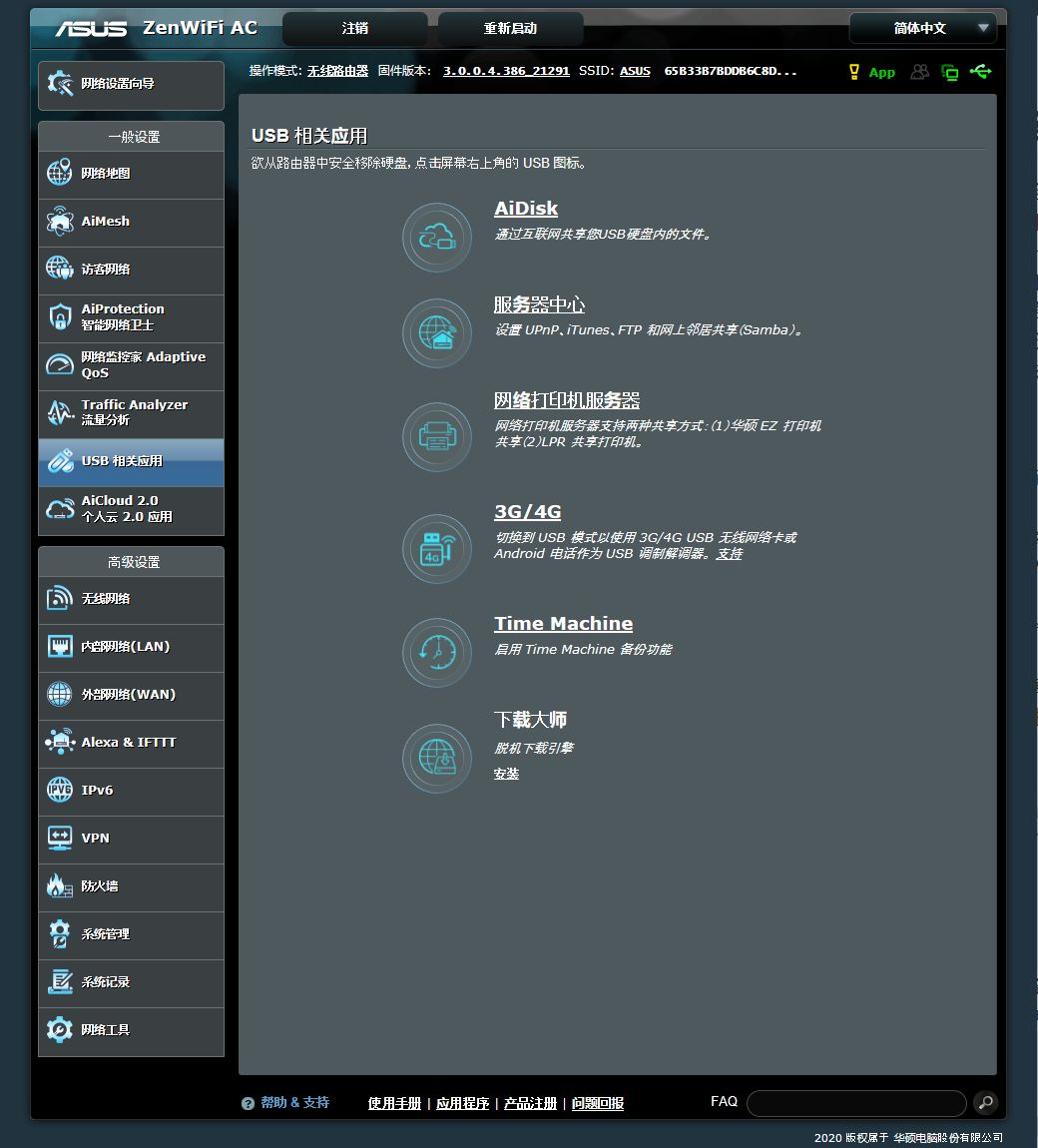This screenshot has width=1038, height=1148.
Task: Click the 下载大师 heading text
Action: tap(530, 720)
